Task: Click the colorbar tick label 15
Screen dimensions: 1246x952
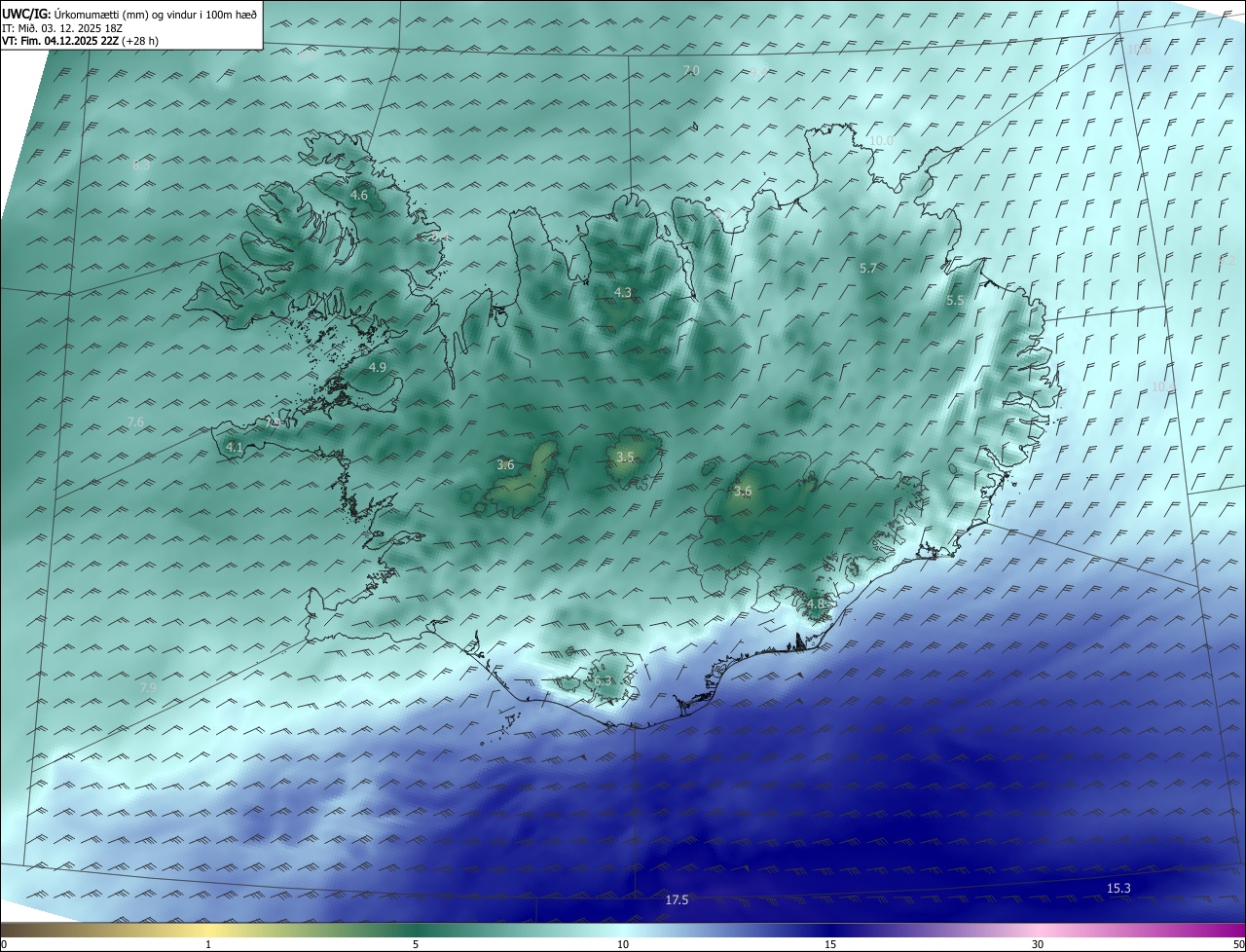Action: [x=830, y=944]
